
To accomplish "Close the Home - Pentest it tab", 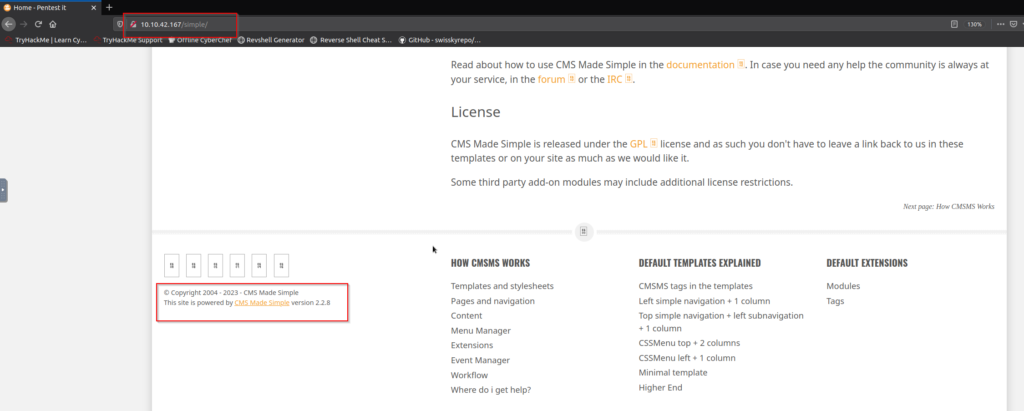I will pos(94,7).
